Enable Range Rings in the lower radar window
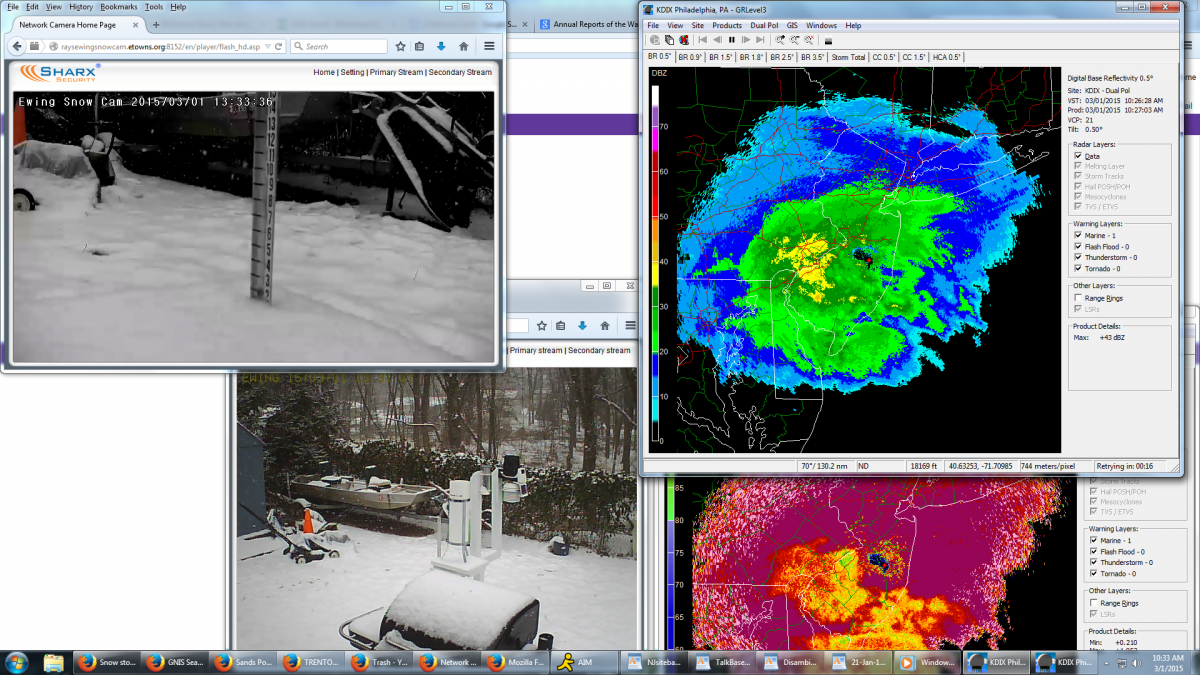The height and width of the screenshot is (675, 1200). 1094,603
